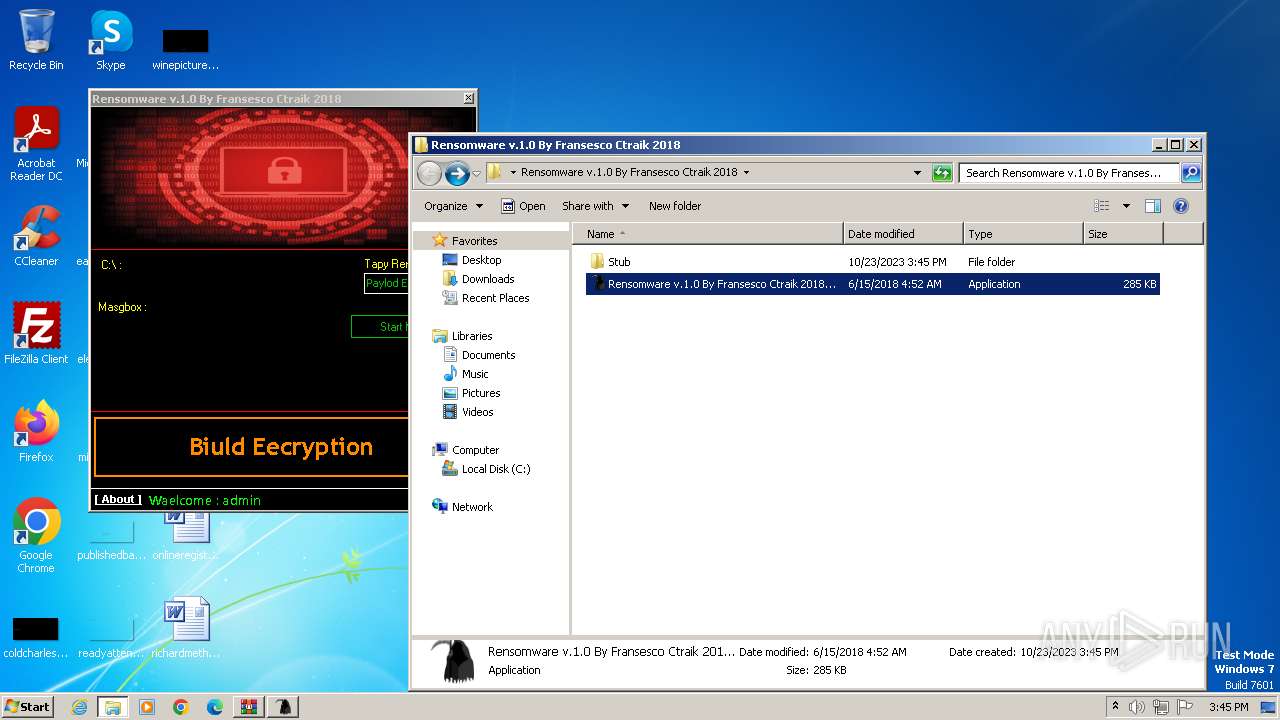Viewport: 1280px width, 720px height.
Task: Click the Biuld Eecryption button
Action: pyautogui.click(x=251, y=447)
